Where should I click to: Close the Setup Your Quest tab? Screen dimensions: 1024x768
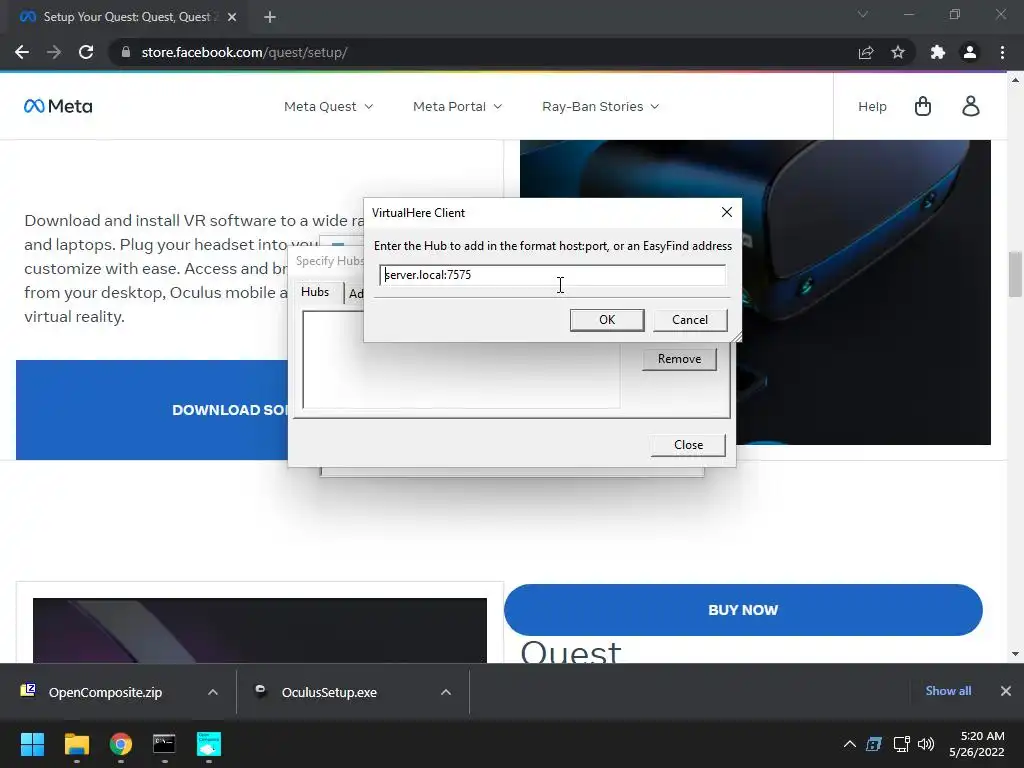pyautogui.click(x=232, y=17)
